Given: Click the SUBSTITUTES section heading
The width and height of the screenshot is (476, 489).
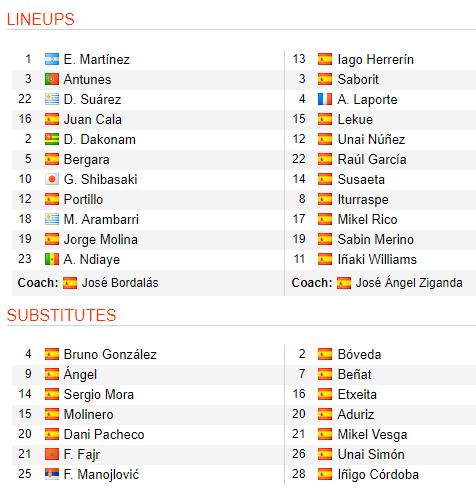Looking at the screenshot, I should click(61, 315).
